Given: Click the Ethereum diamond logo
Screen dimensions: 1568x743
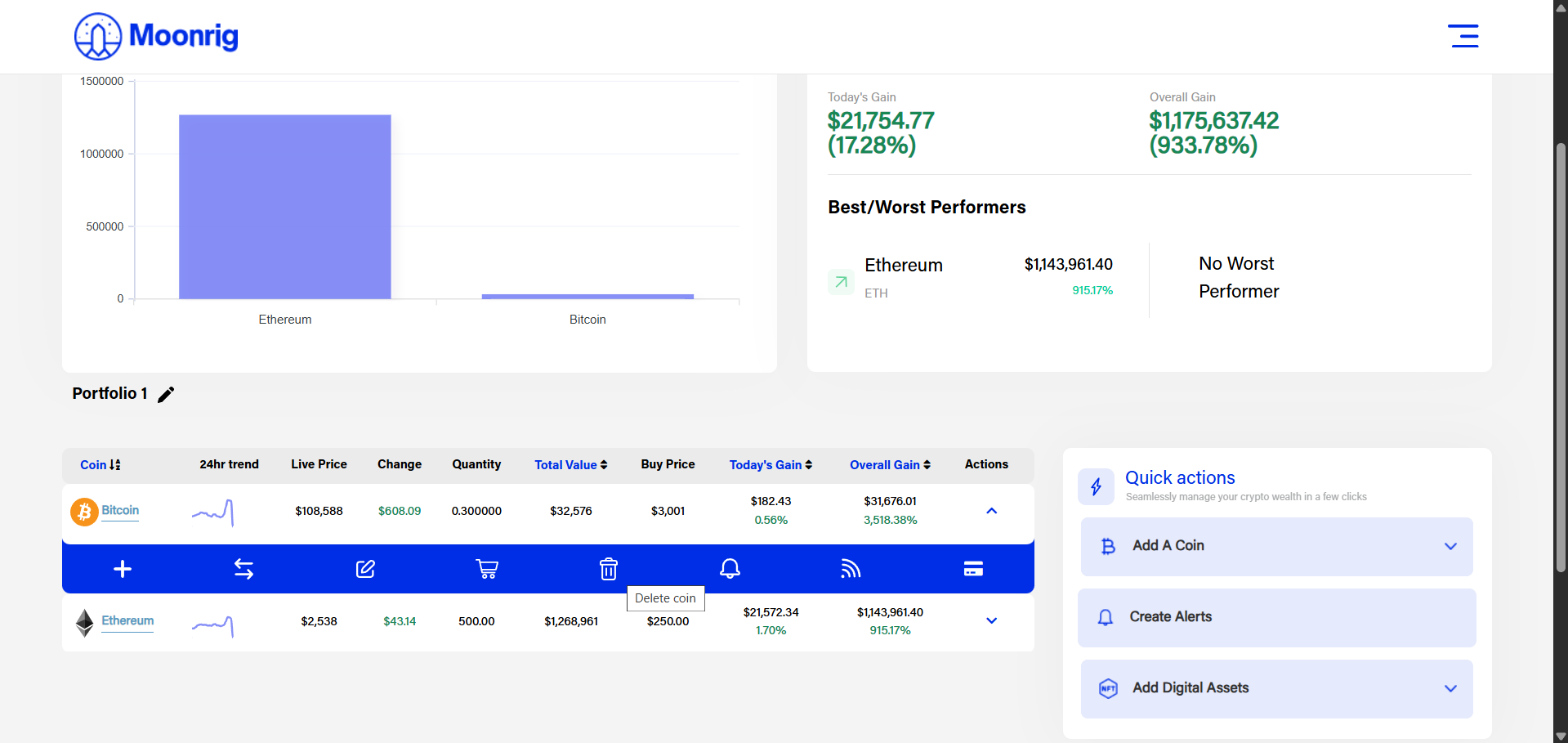Looking at the screenshot, I should 85,623.
